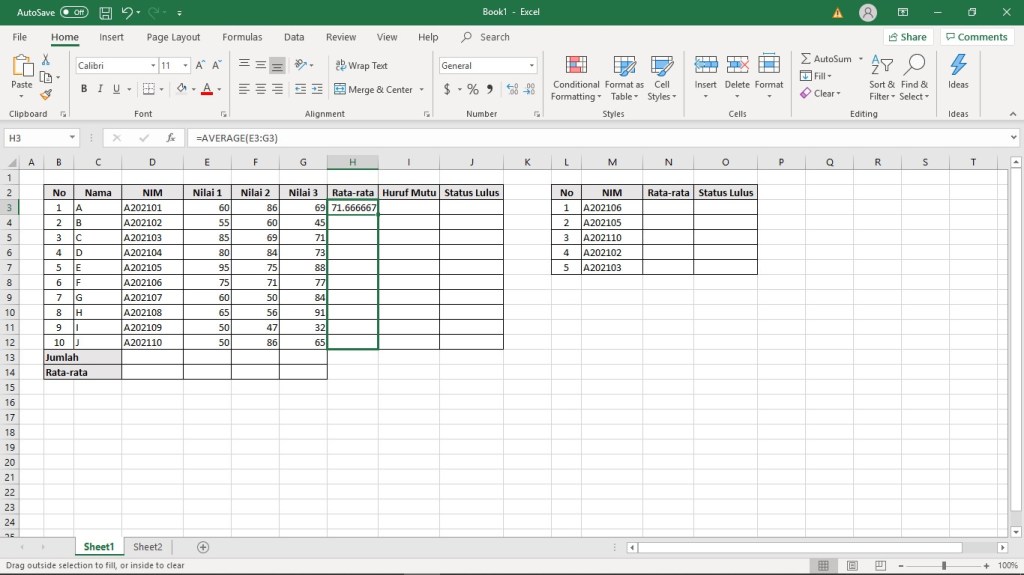Click the Insert Function fx icon
Image resolution: width=1024 pixels, height=575 pixels.
[x=171, y=138]
